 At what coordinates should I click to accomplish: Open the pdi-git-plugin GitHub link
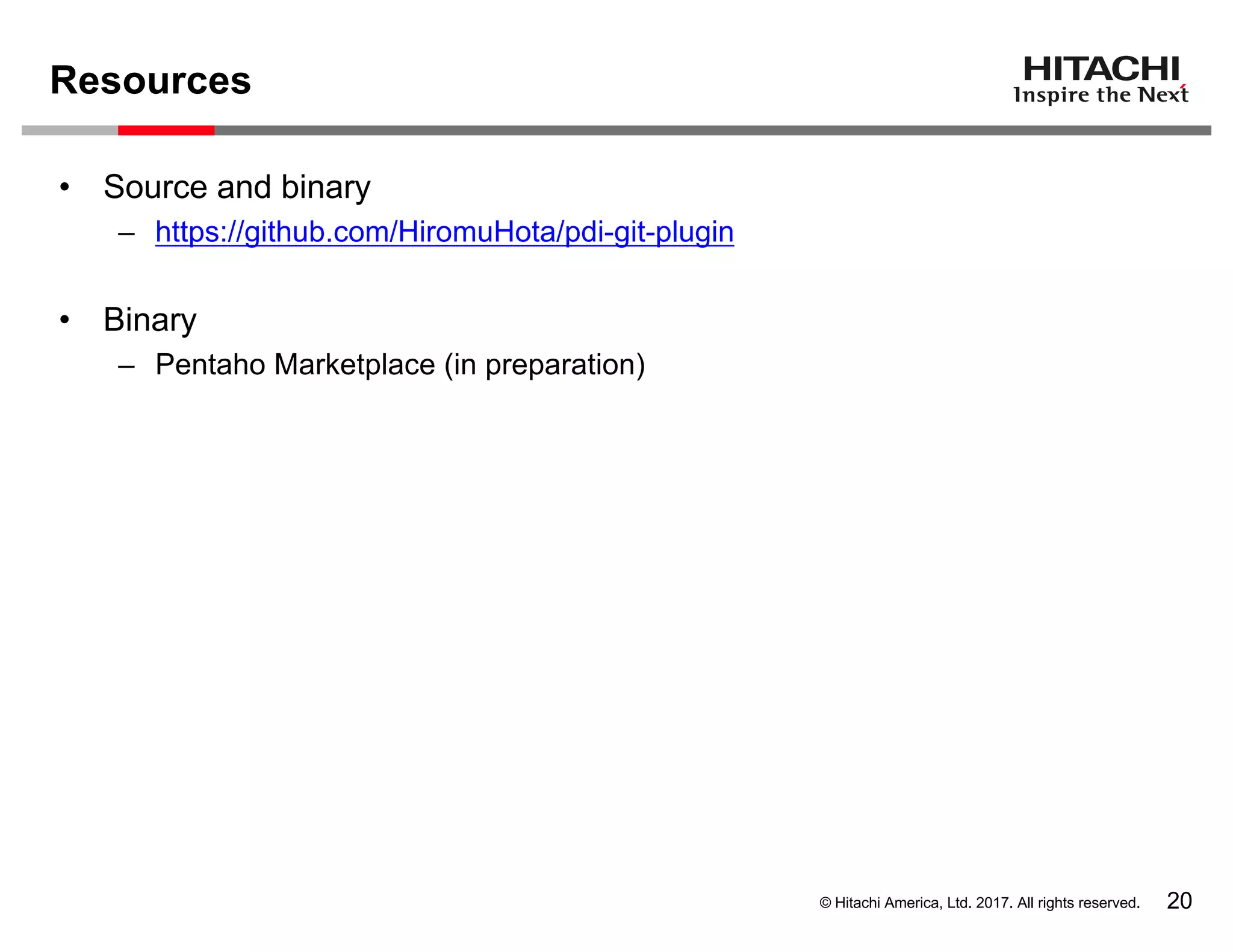(x=444, y=232)
